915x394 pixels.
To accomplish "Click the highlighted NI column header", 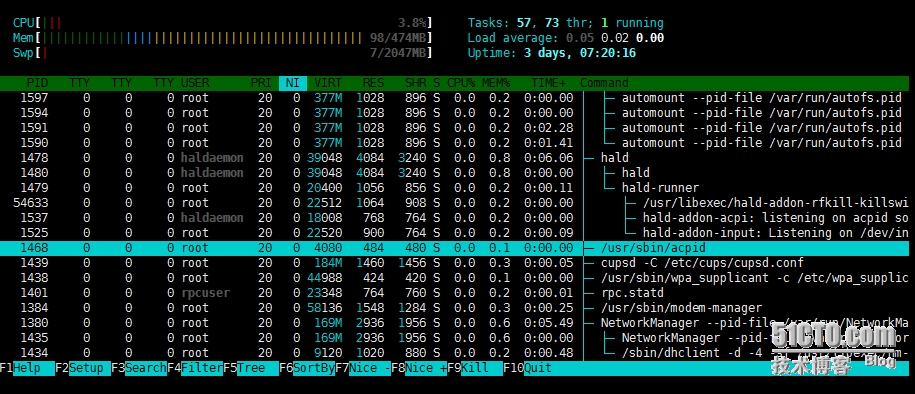I will (293, 83).
